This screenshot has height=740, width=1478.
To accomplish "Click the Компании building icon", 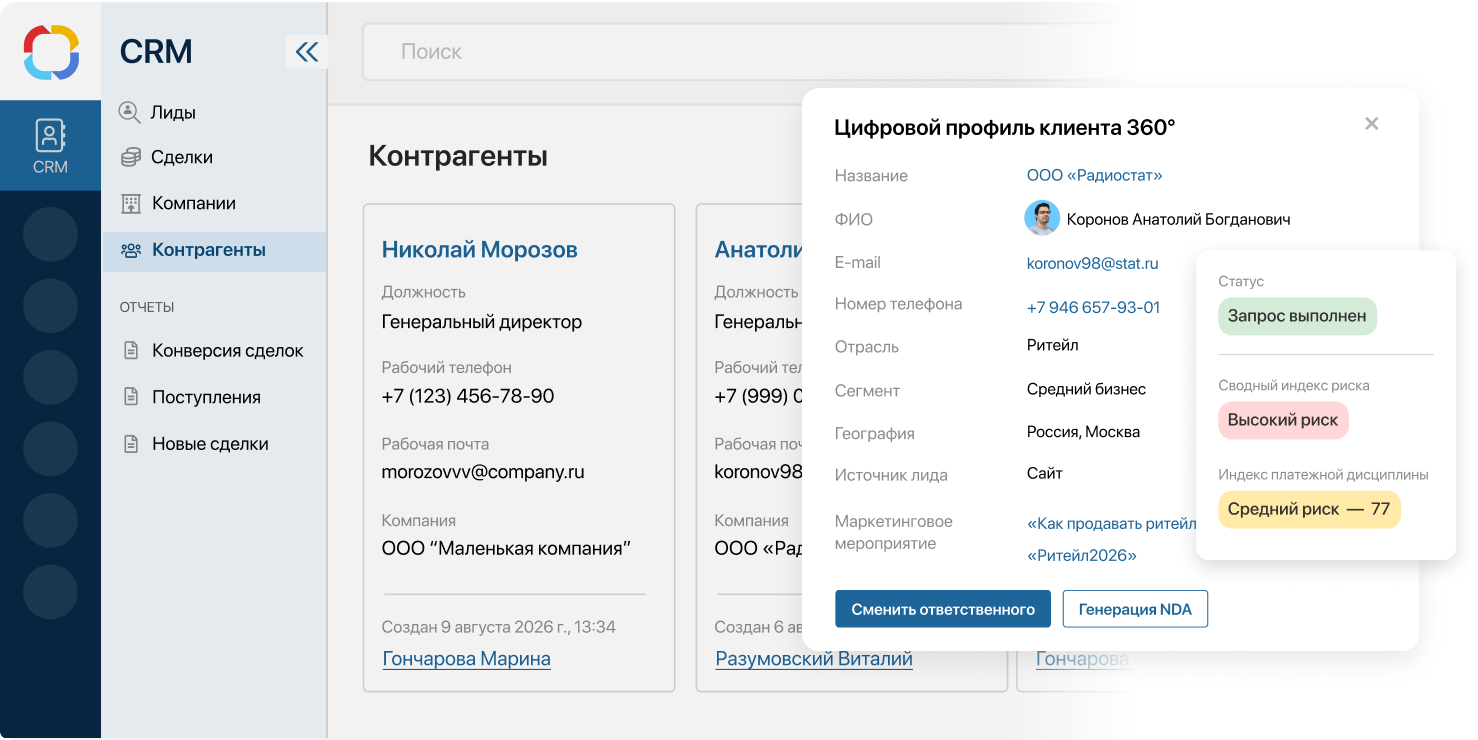I will [x=130, y=203].
